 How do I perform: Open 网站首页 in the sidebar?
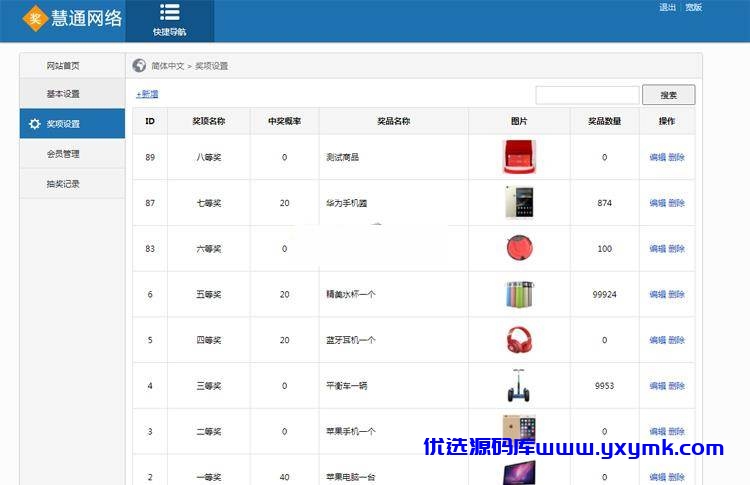pyautogui.click(x=63, y=66)
